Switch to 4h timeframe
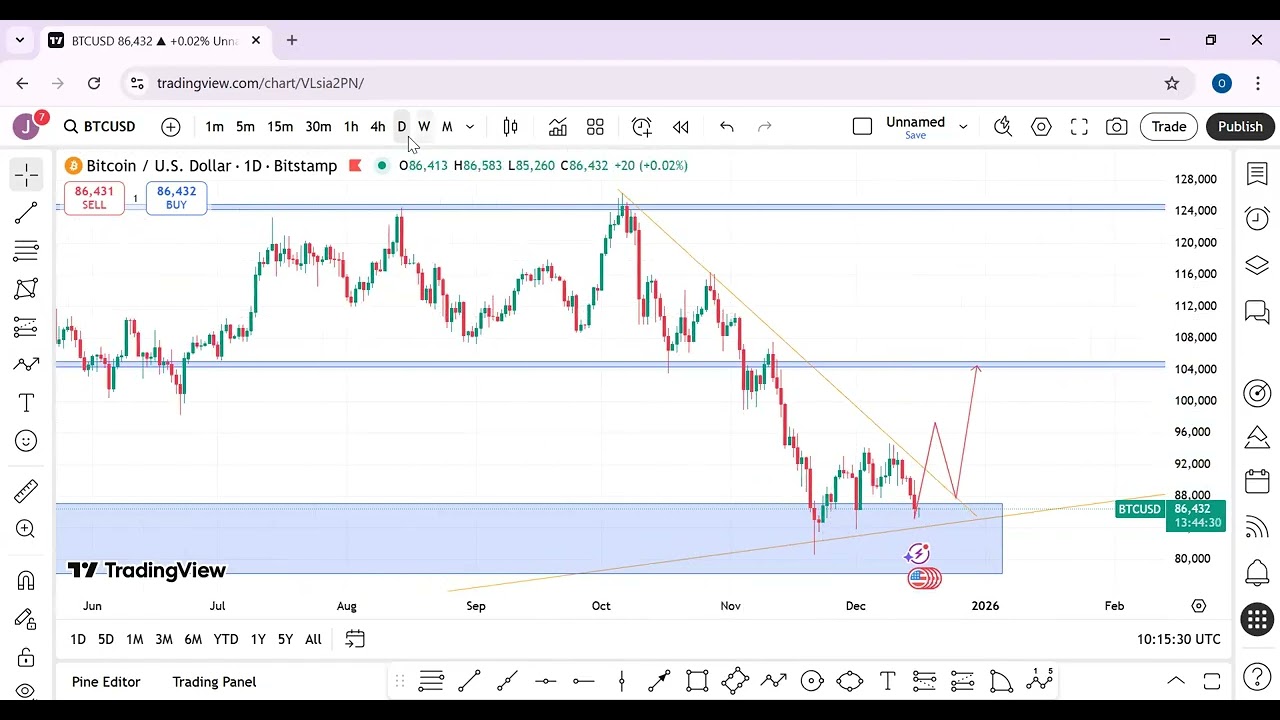The image size is (1280, 720). coord(377,127)
